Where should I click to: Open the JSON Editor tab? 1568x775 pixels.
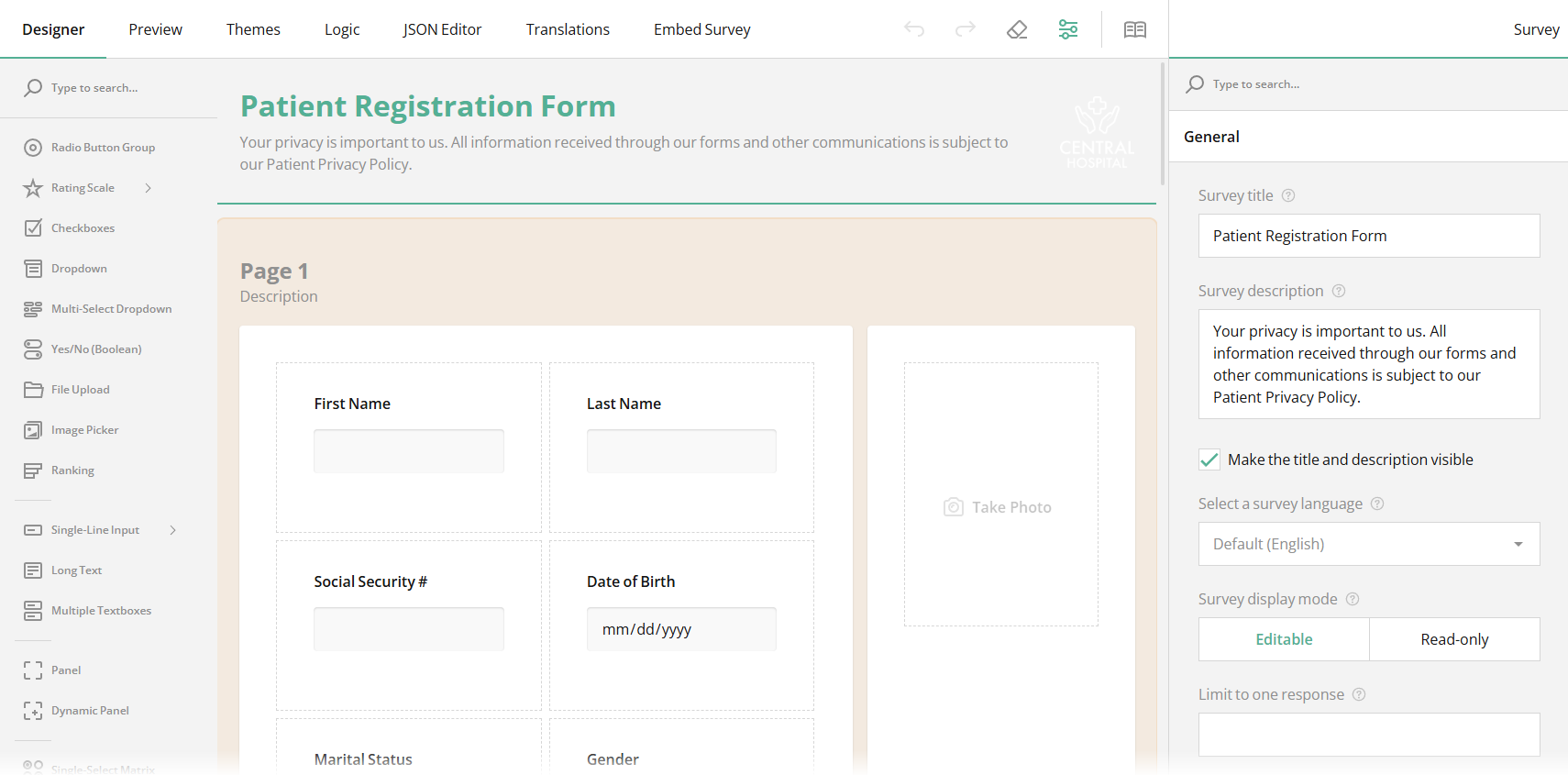(x=442, y=29)
